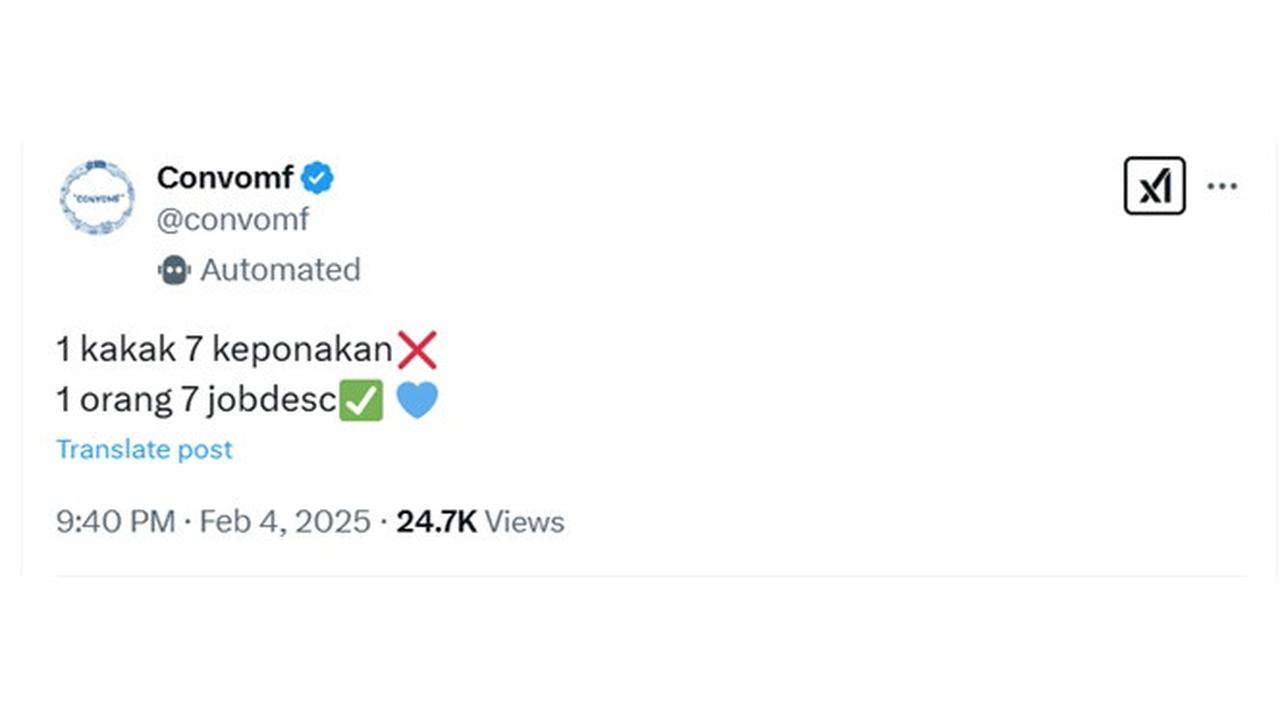This screenshot has width=1280, height=720.
Task: Click the Feb 4, 2025 date
Action: (x=285, y=521)
